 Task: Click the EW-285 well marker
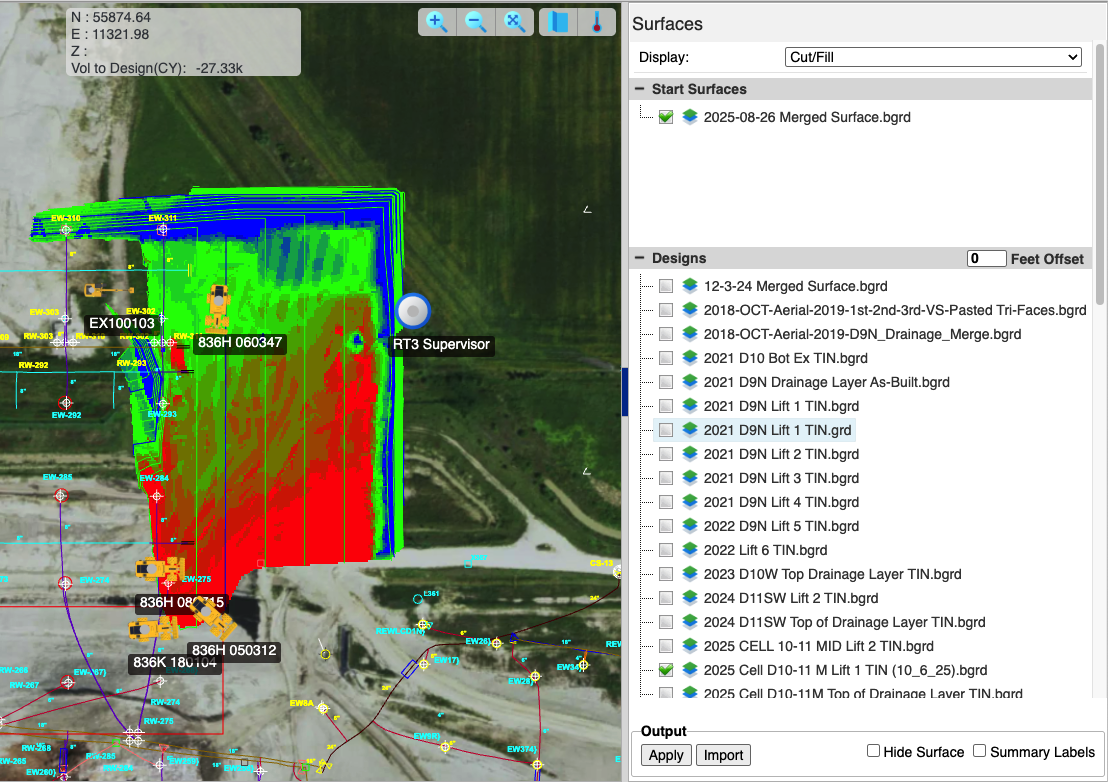point(61,496)
